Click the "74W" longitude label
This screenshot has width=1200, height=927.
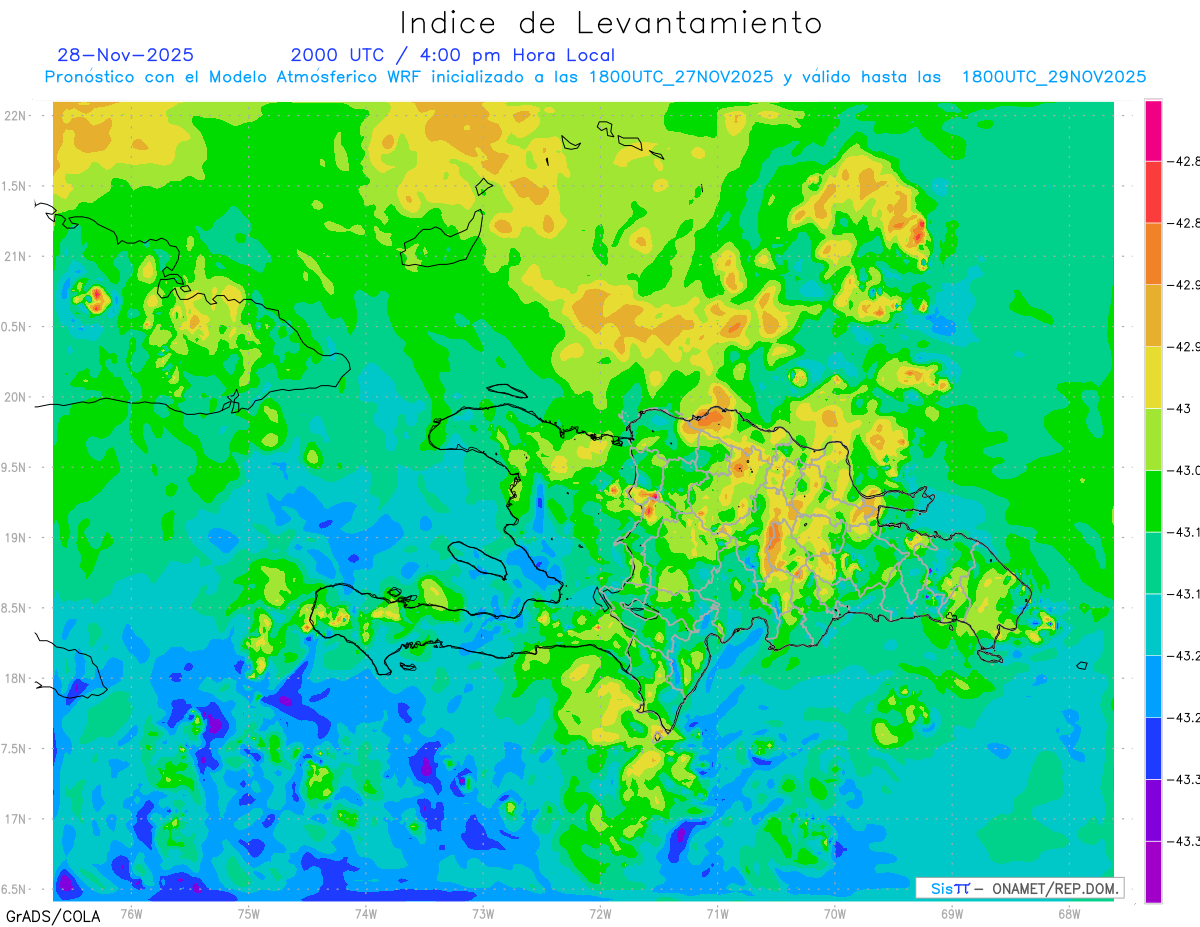point(366,913)
